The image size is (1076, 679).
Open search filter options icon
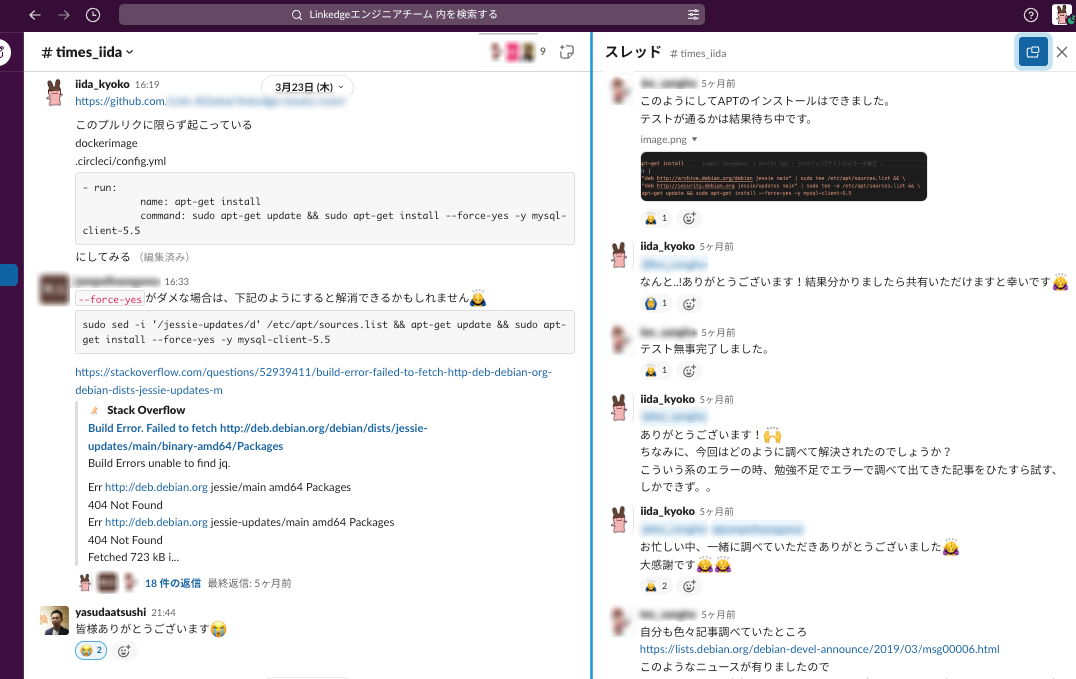693,14
